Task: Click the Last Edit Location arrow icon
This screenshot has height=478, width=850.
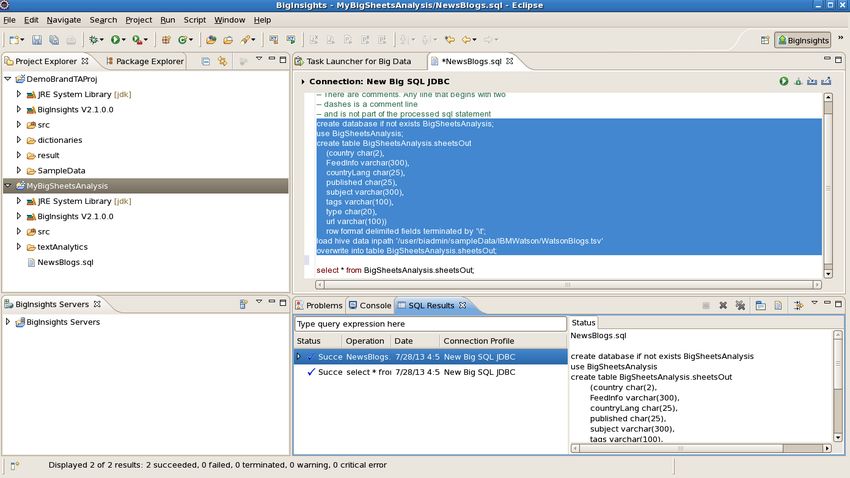Action: (x=449, y=40)
